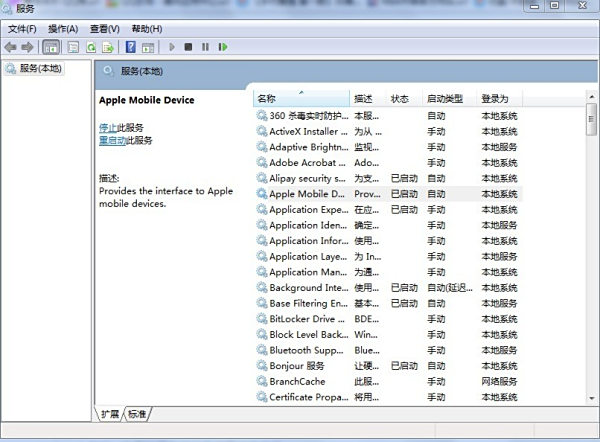Open the 帮助(H) menu
This screenshot has width=600, height=442.
(147, 29)
